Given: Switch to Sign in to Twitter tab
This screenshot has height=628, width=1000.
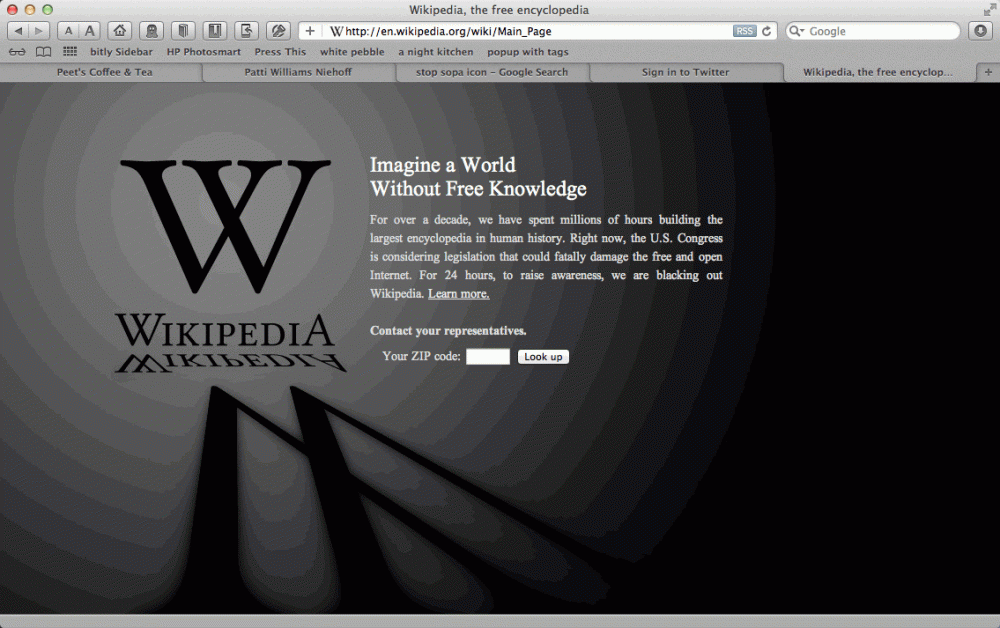Looking at the screenshot, I should [x=685, y=72].
